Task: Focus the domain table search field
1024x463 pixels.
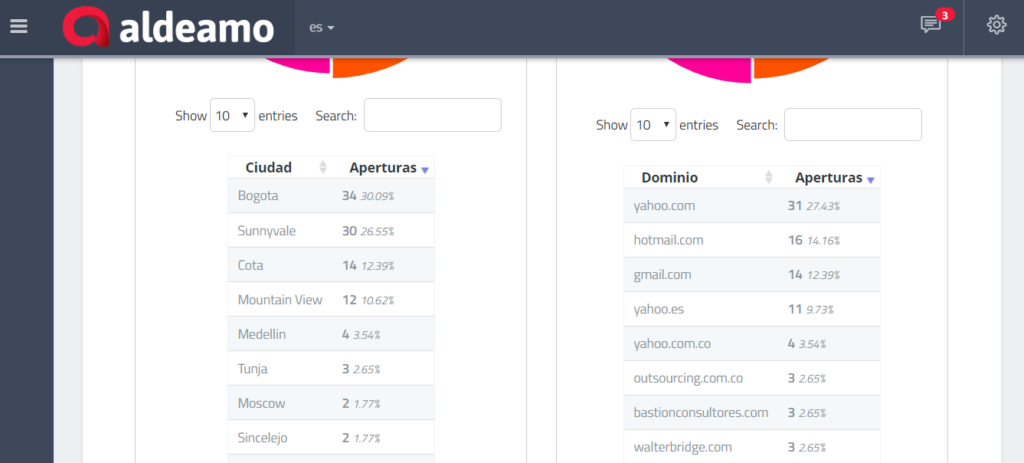Action: tap(852, 126)
